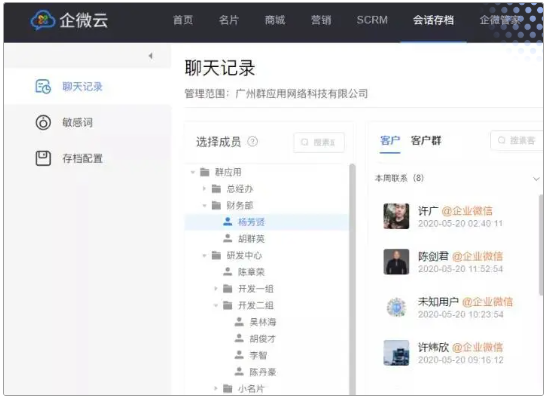Click the 财务部 folder icon

(x=216, y=205)
